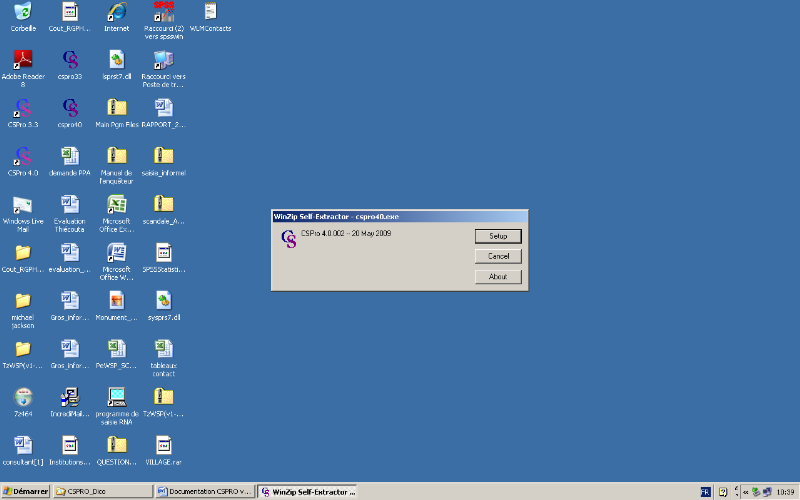Select the 7z464 installer icon
800x500 pixels.
point(23,402)
